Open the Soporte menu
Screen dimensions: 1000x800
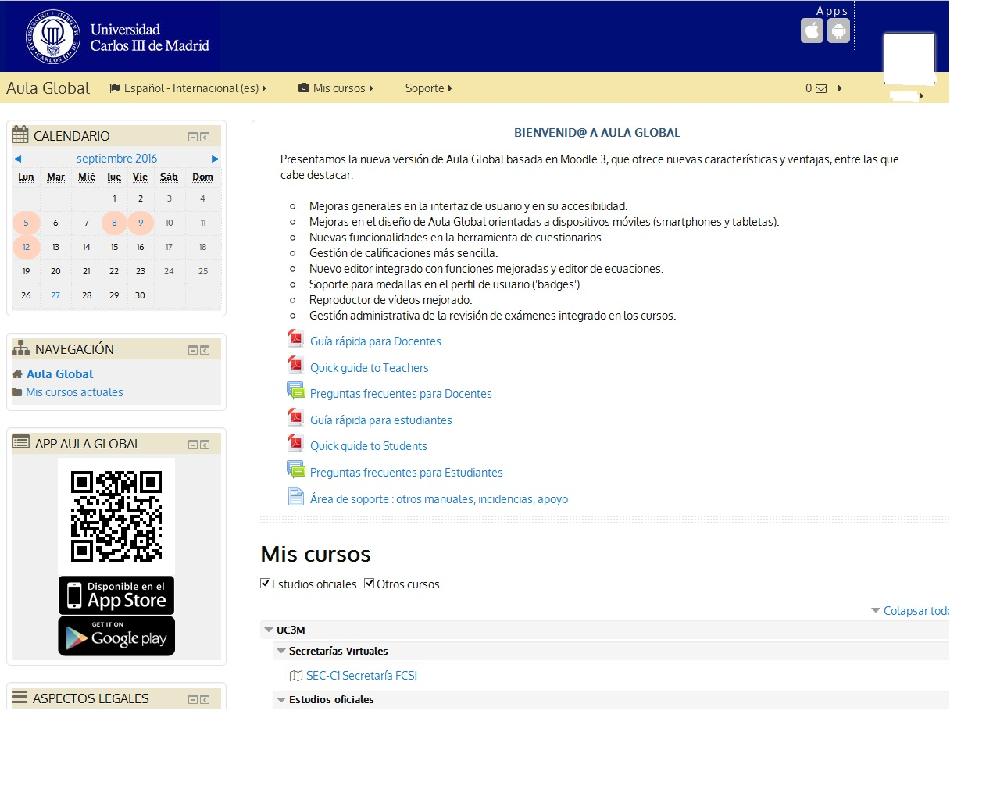[429, 88]
